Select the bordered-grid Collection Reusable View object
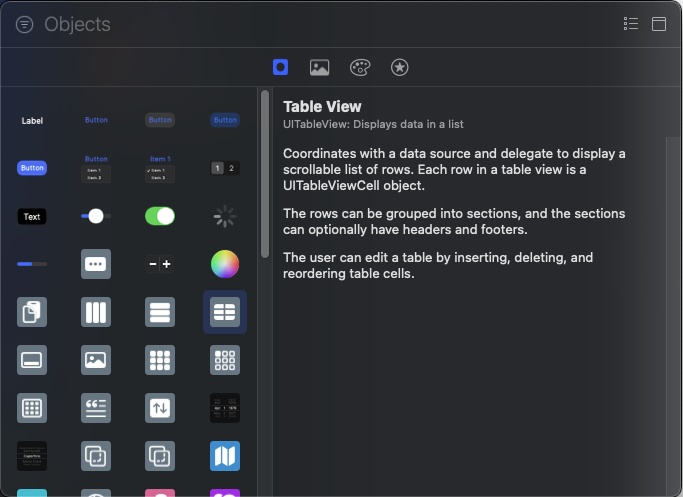 [x=32, y=408]
